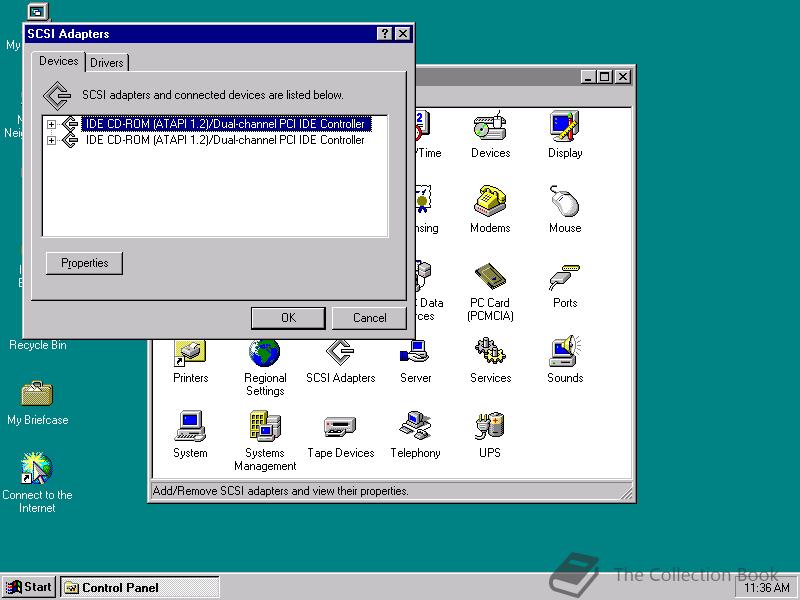Close the Control Panel window

(623, 77)
